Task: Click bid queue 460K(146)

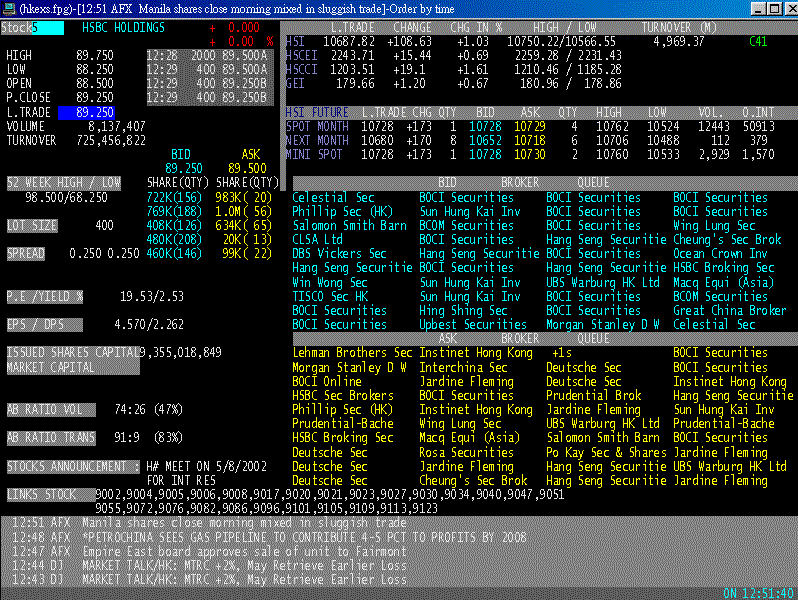Action: coord(174,253)
